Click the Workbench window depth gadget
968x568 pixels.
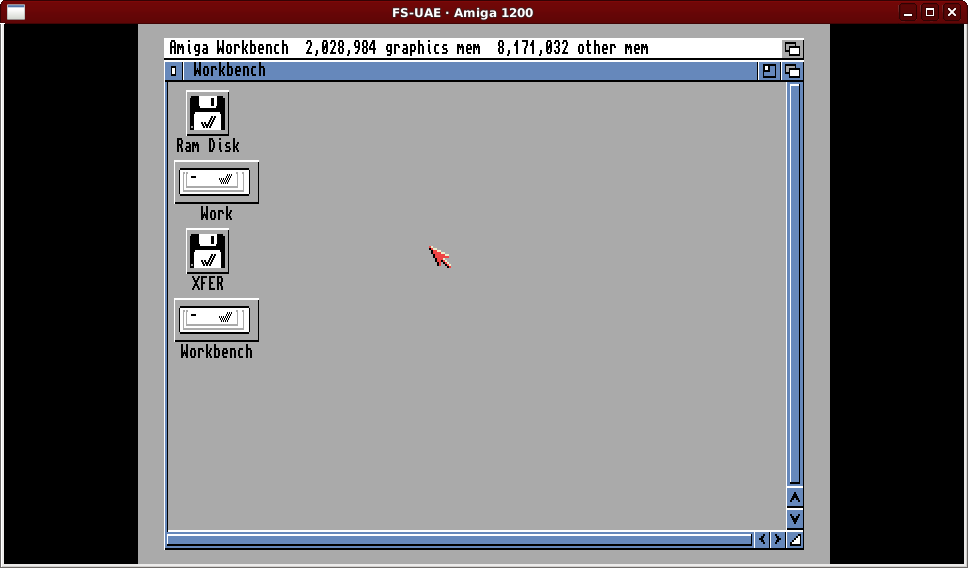(792, 71)
